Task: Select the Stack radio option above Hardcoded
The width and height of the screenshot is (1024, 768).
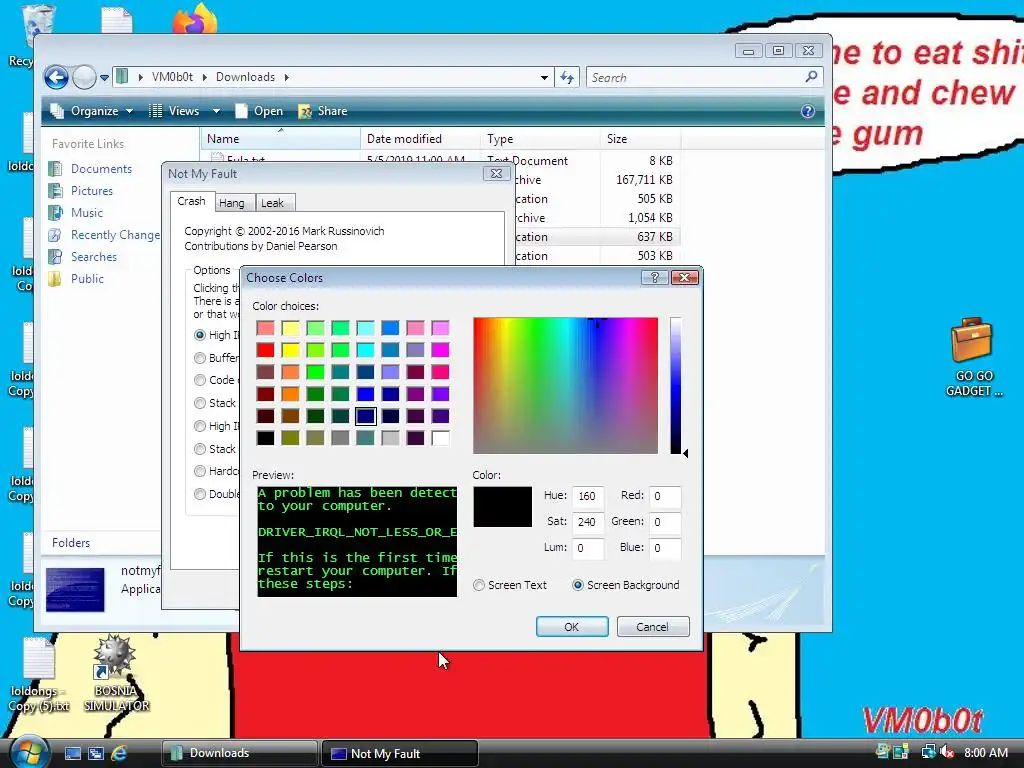Action: pos(200,449)
